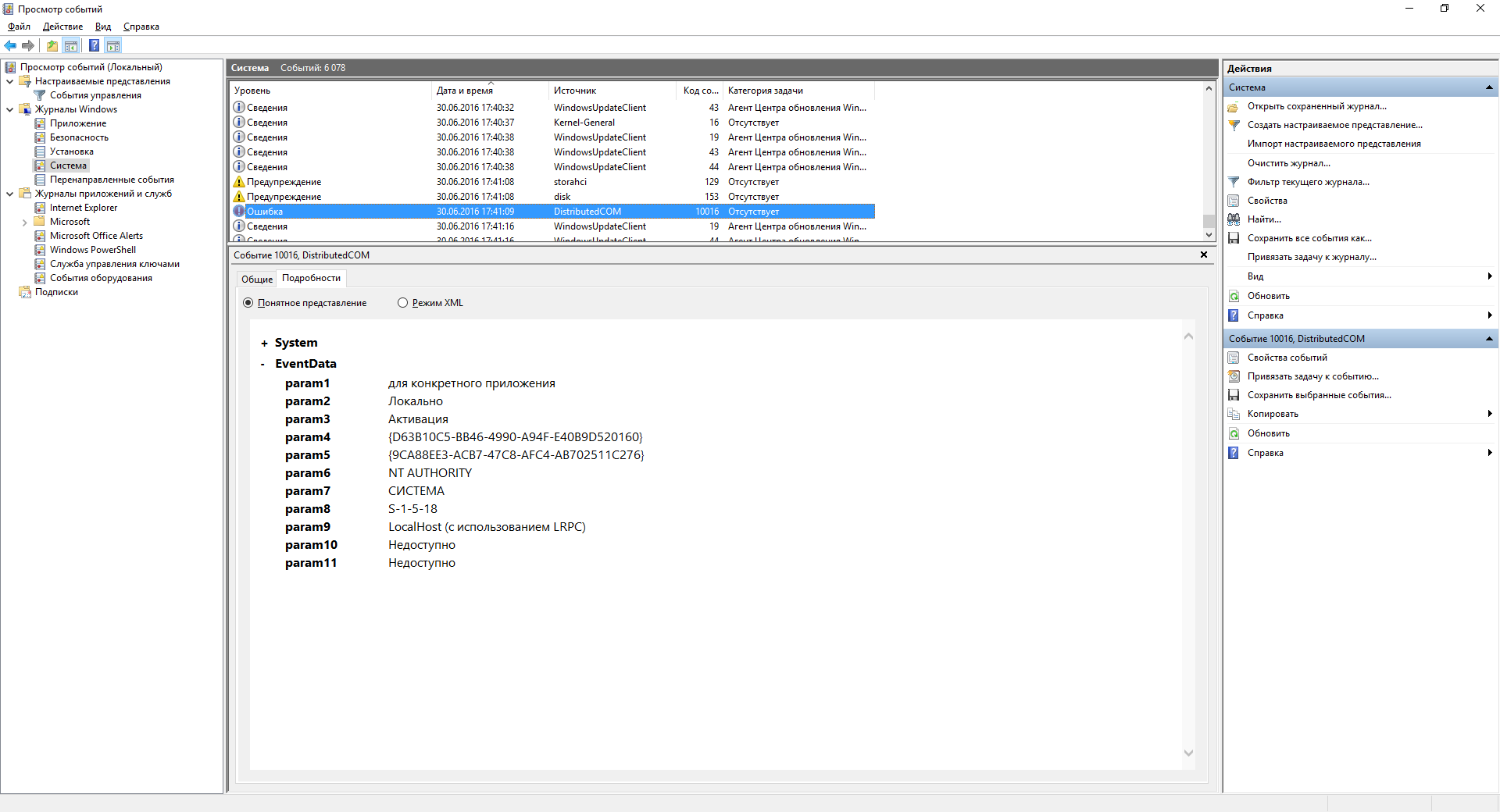Click the error icon of the Ошибка row
The image size is (1500, 812).
click(239, 212)
